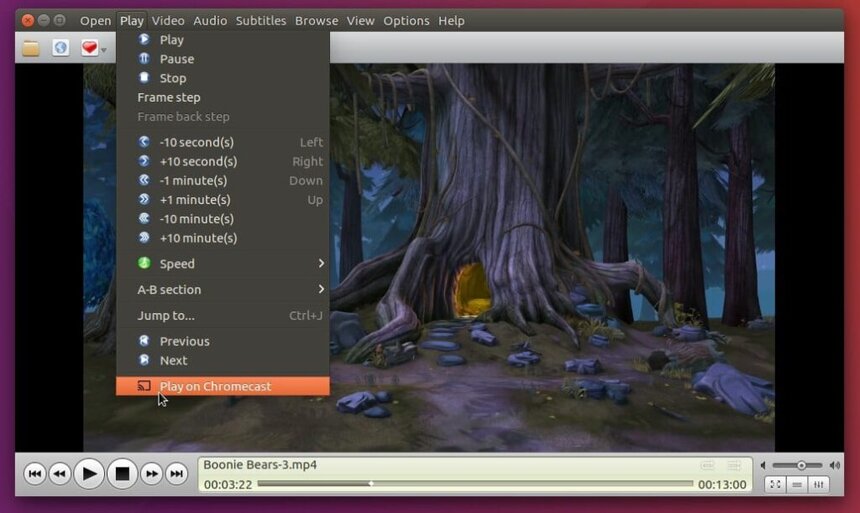Click the fast forward button
Screen dimensions: 860x513
click(x=151, y=473)
